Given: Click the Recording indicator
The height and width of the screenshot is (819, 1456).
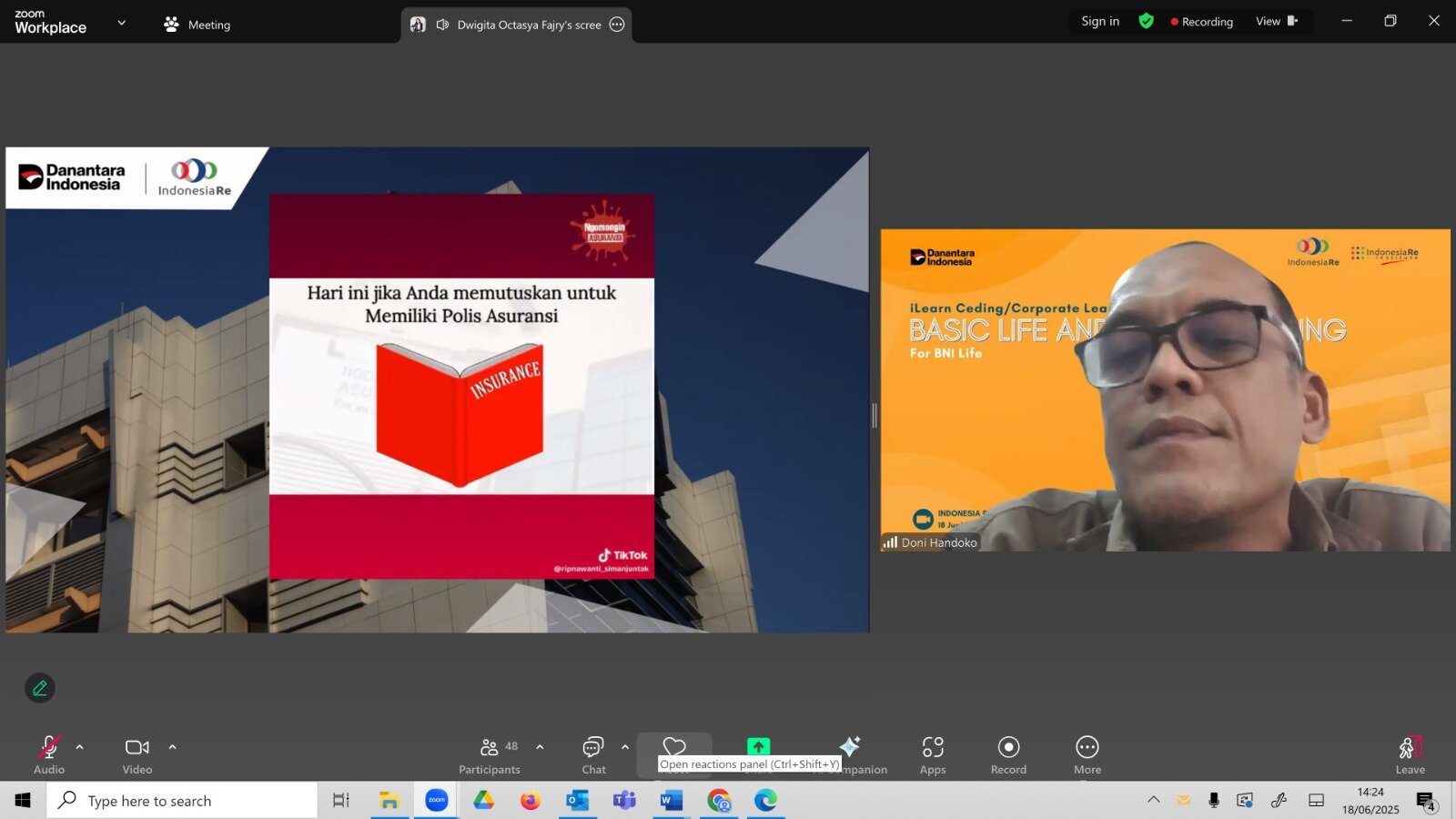Looking at the screenshot, I should [x=1202, y=22].
